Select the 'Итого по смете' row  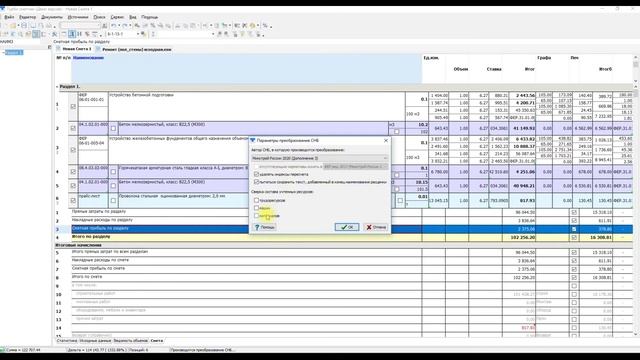(344, 278)
